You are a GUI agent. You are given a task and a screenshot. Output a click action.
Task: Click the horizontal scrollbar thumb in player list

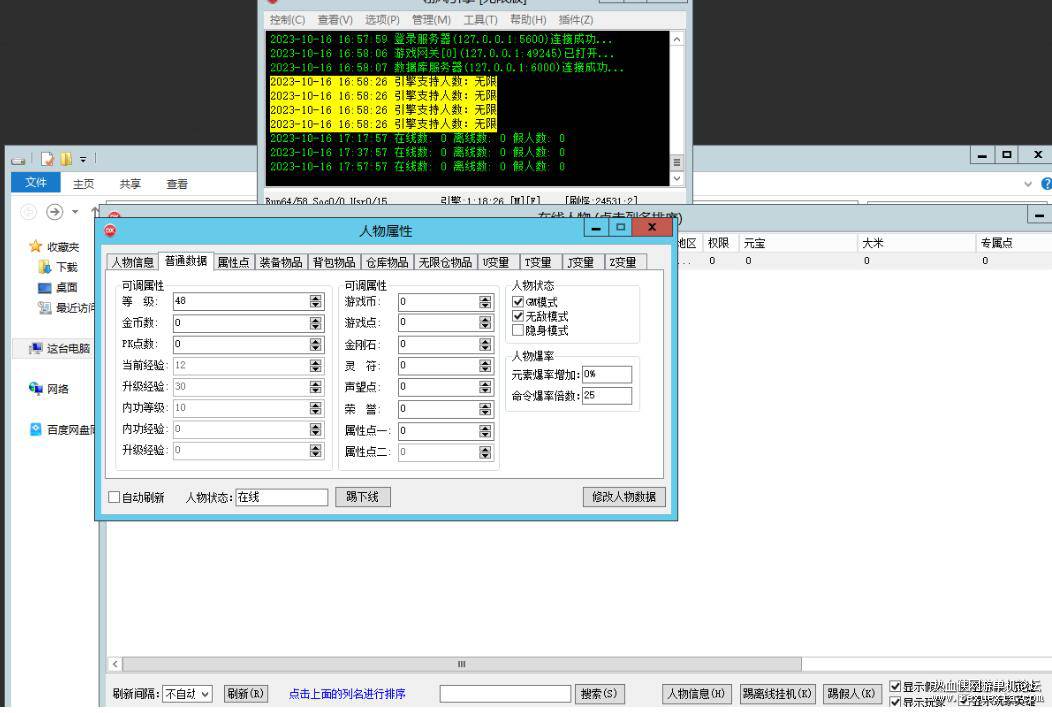click(462, 664)
